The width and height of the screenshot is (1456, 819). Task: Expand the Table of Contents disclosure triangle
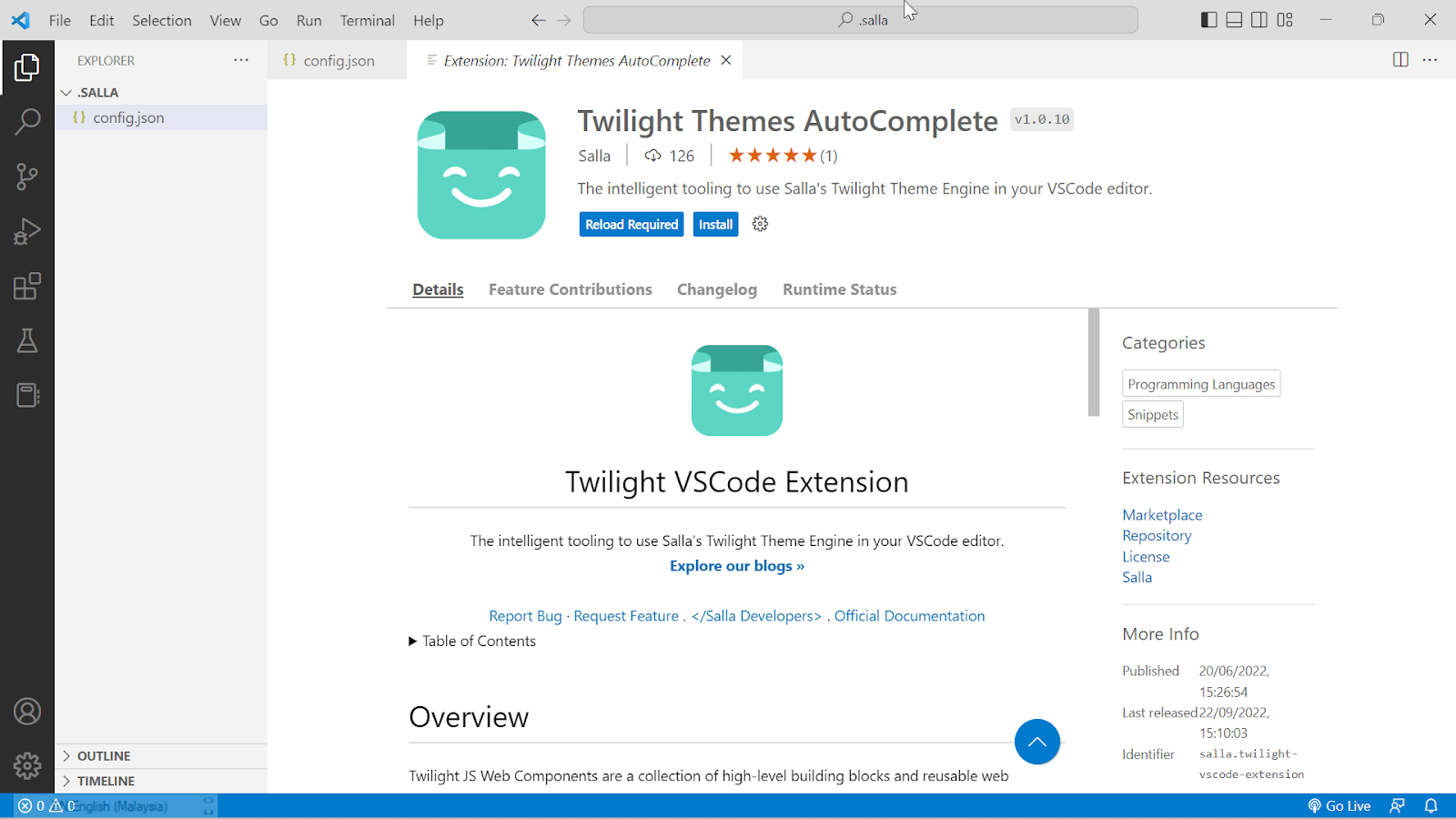pyautogui.click(x=411, y=641)
